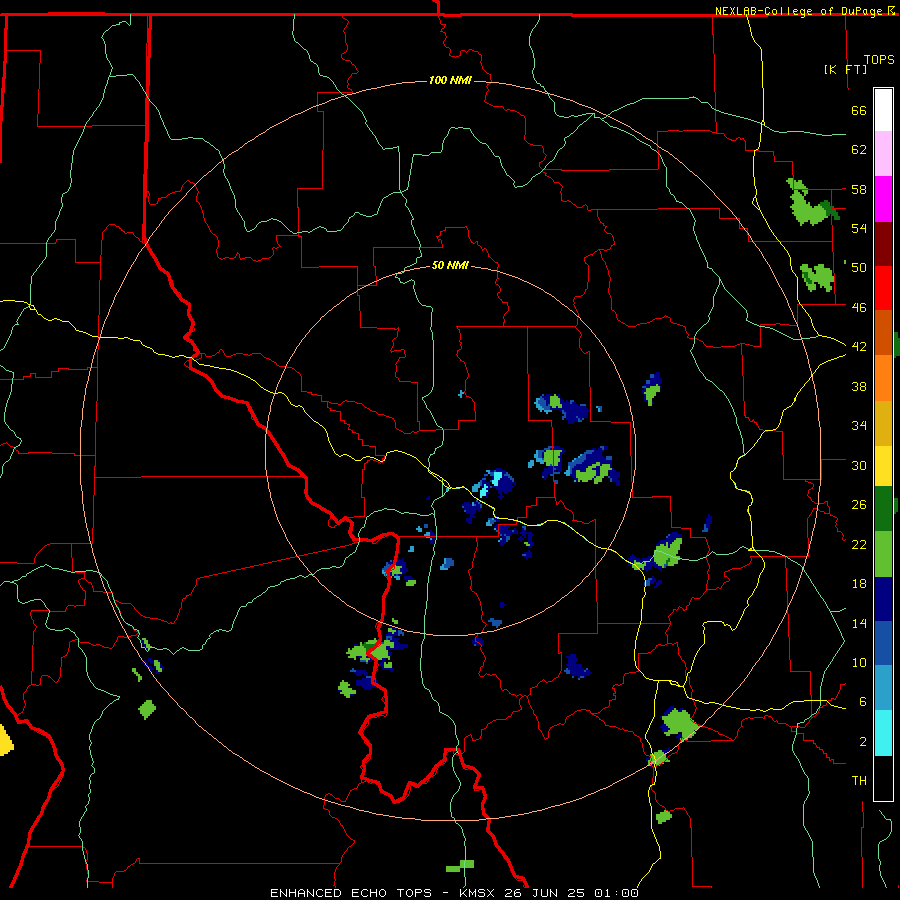This screenshot has width=900, height=900.
Task: Click legend value "42"
Action: click(859, 347)
